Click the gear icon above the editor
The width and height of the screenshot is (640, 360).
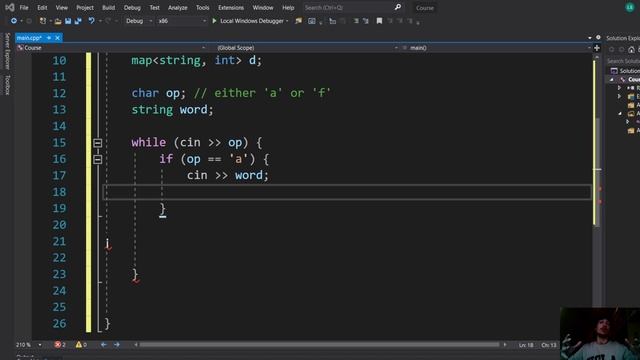pyautogui.click(x=598, y=38)
